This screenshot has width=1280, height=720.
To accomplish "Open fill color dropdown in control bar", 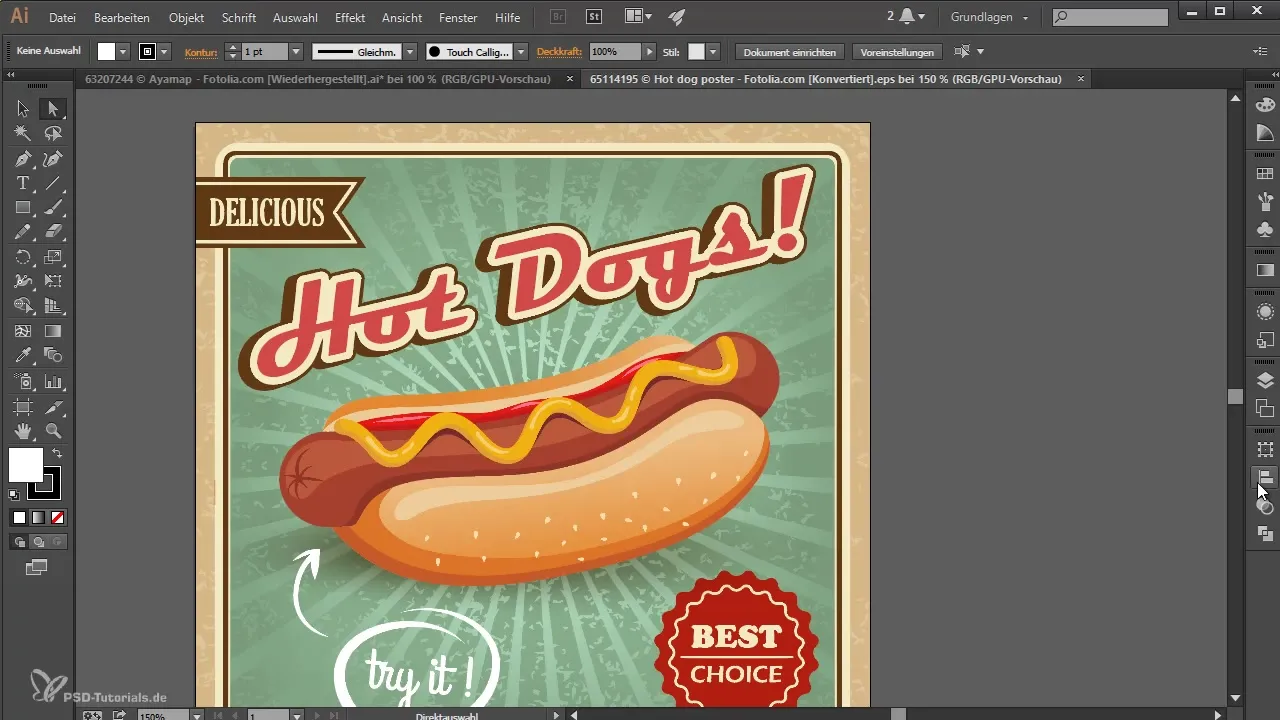I will tap(124, 51).
